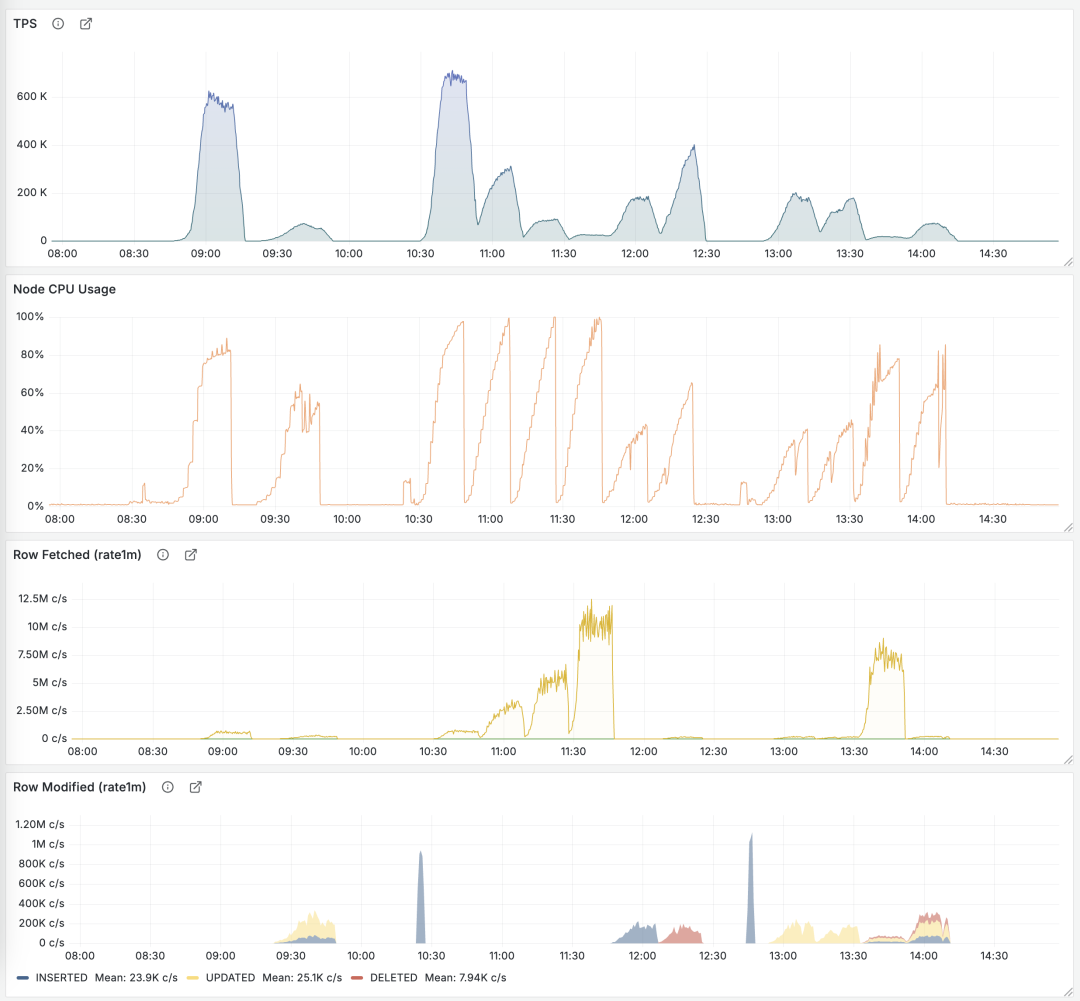Click the Row Modified panel resize handle

(1067, 992)
